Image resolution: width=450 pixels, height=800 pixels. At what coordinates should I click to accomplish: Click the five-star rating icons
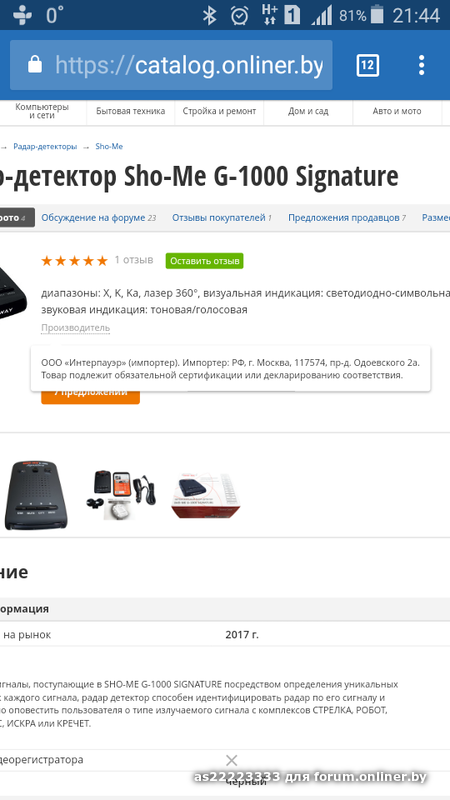click(74, 261)
